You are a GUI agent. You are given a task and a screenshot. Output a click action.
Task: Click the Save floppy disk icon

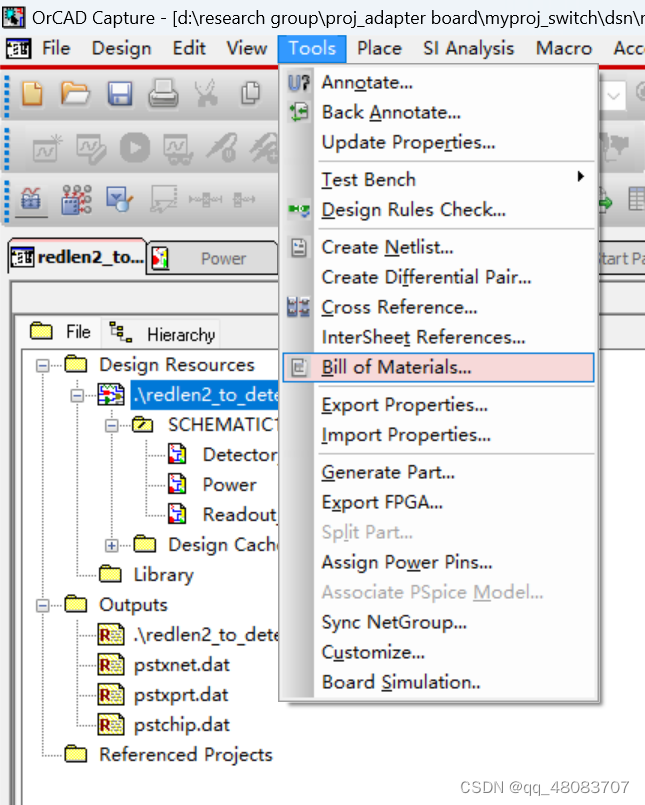pos(120,94)
